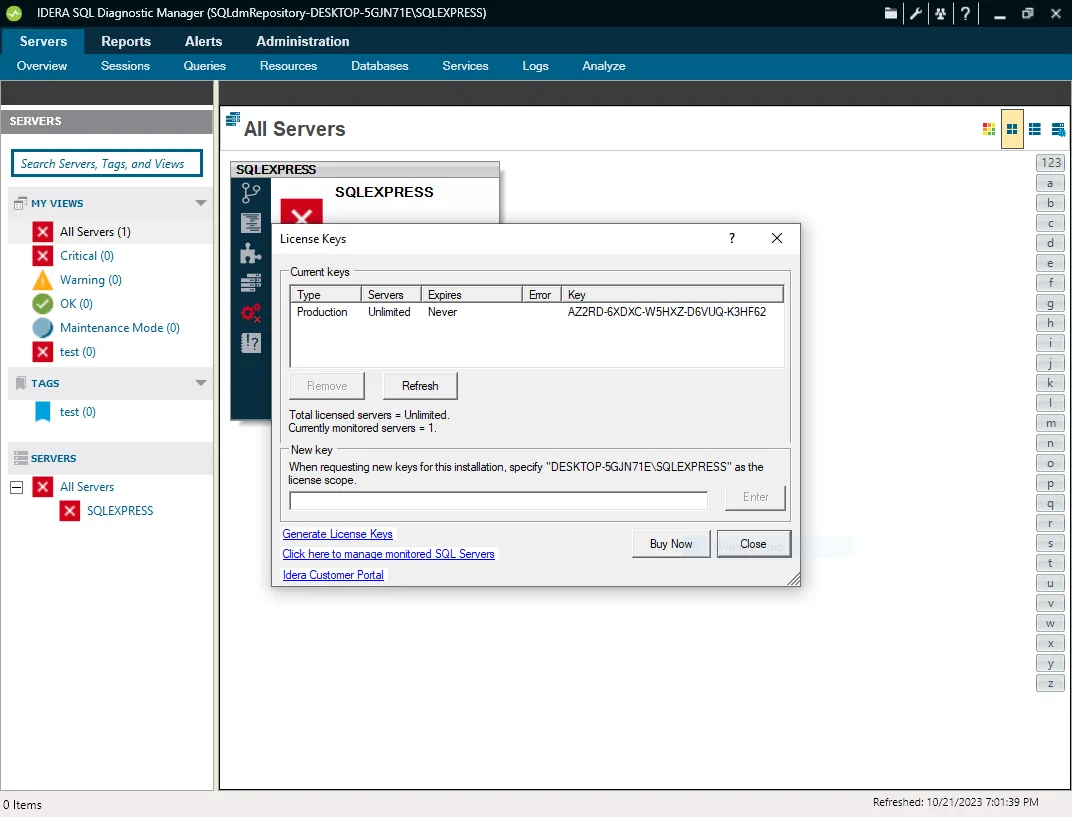The height and width of the screenshot is (817, 1072).
Task: Collapse the All Servers tree node
Action: click(x=16, y=487)
